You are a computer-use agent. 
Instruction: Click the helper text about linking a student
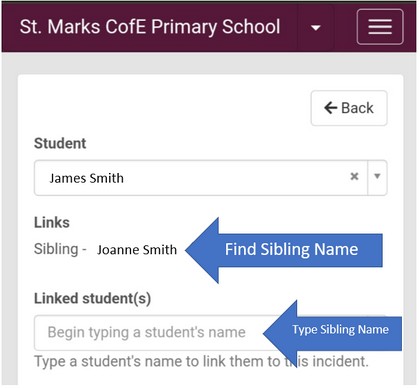[x=201, y=361]
